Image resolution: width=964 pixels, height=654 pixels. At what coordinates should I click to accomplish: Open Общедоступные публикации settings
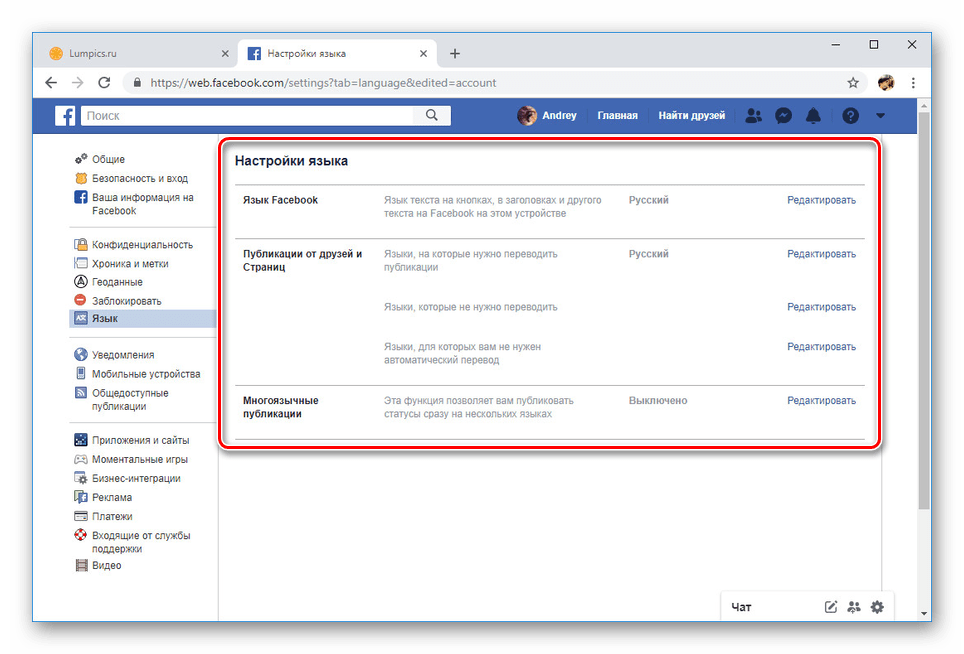[x=130, y=400]
